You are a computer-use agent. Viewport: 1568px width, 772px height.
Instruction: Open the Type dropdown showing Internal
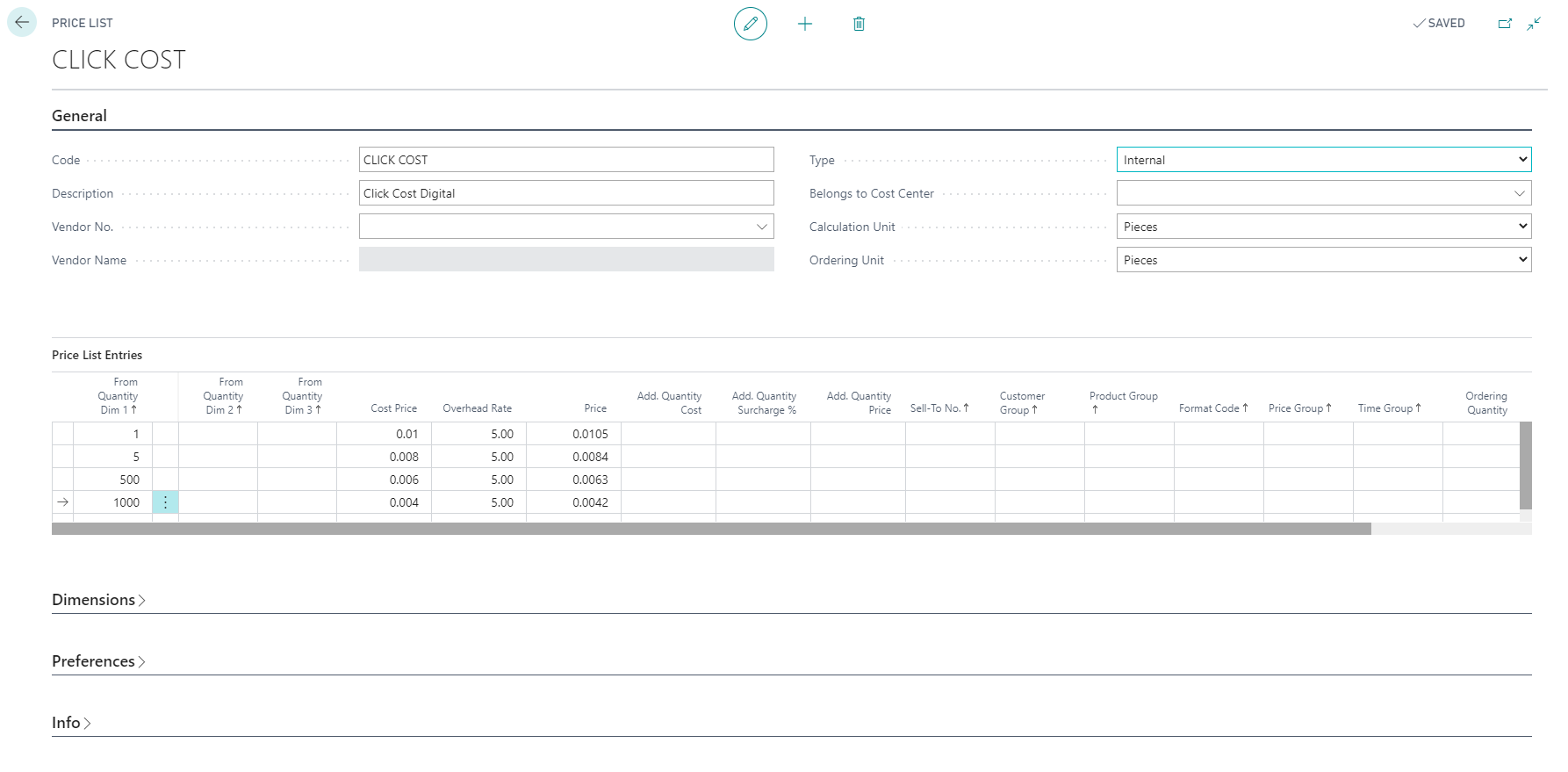point(1324,160)
